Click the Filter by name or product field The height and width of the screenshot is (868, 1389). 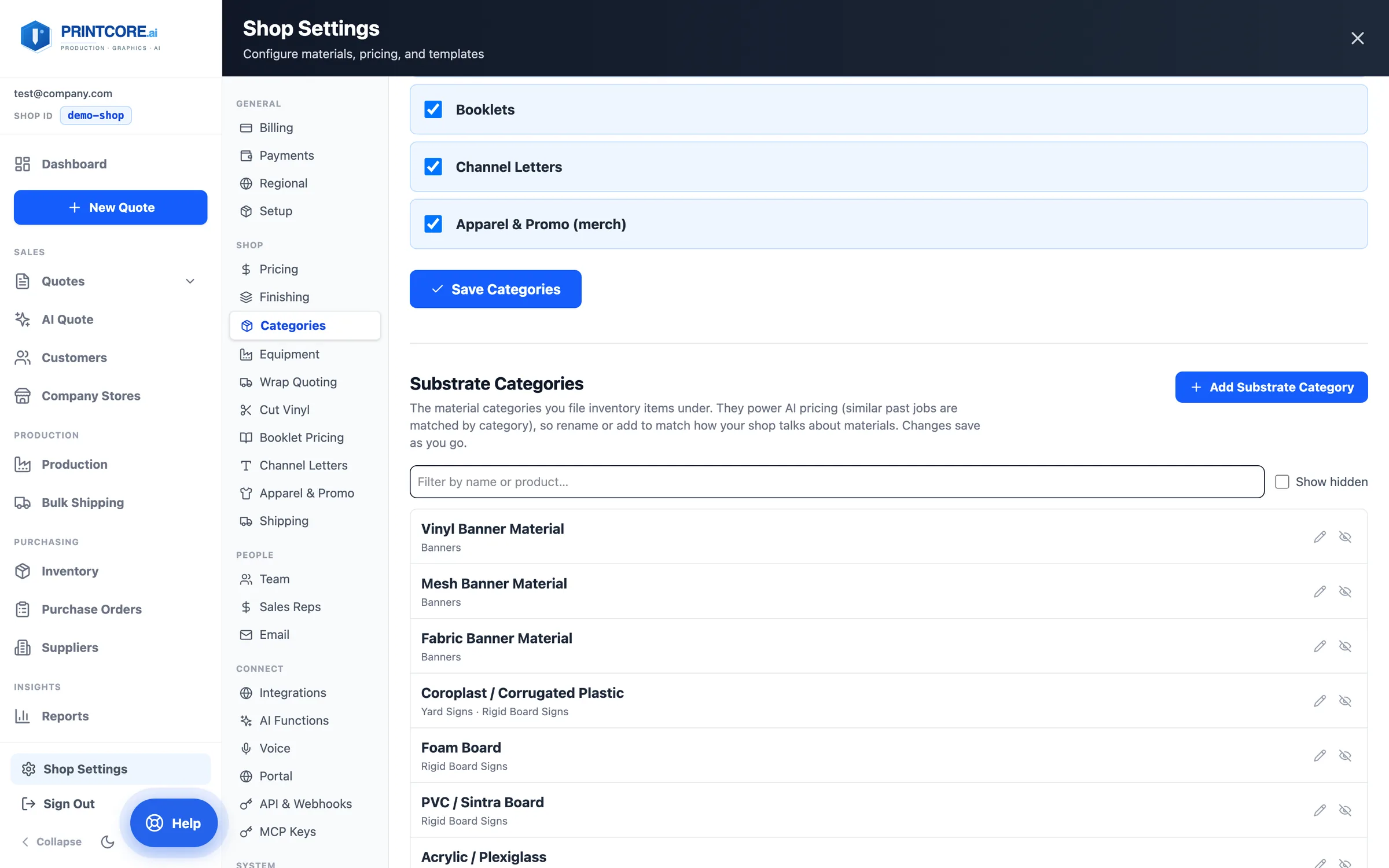pyautogui.click(x=837, y=481)
